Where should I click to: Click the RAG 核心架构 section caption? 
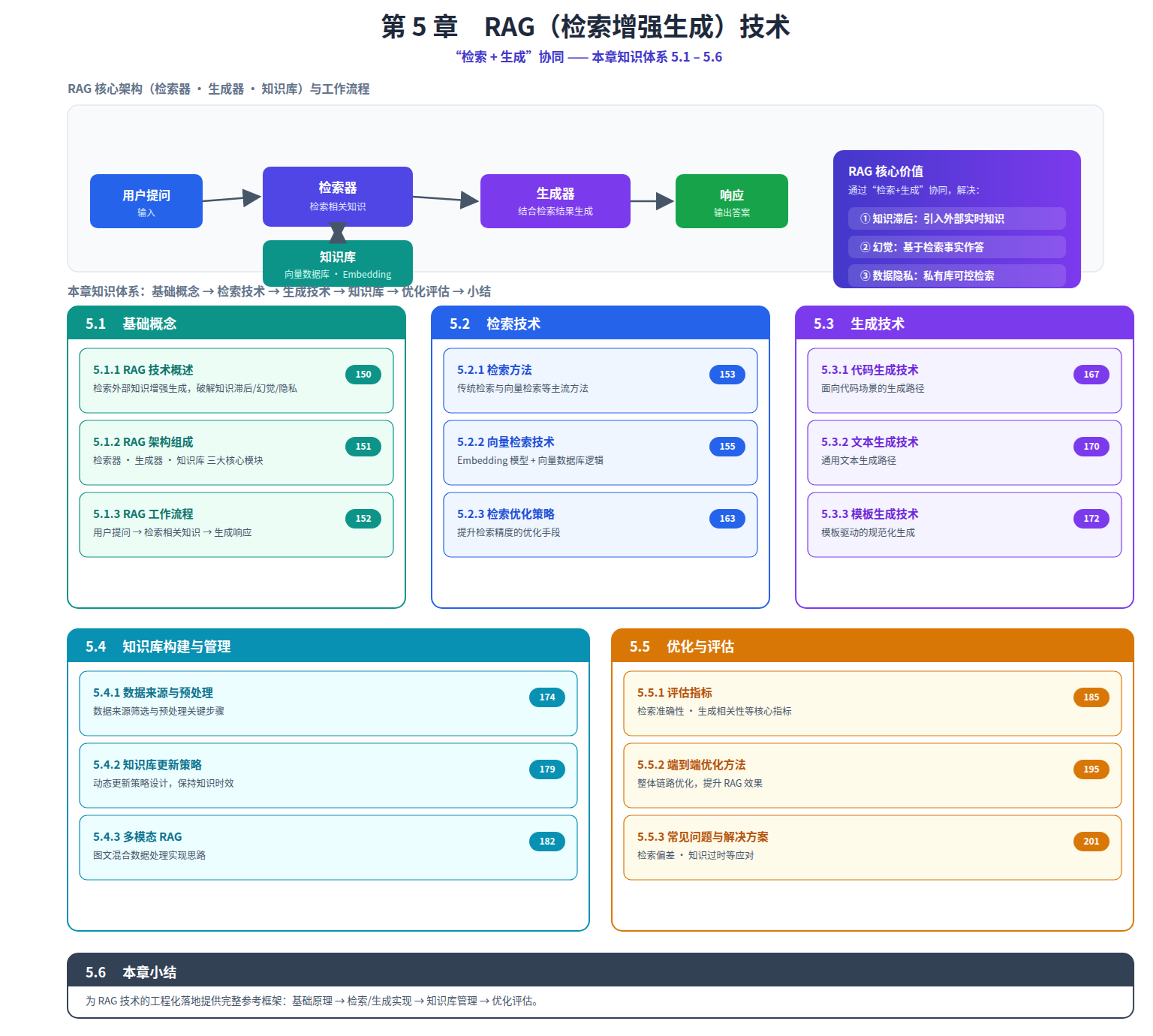218,89
